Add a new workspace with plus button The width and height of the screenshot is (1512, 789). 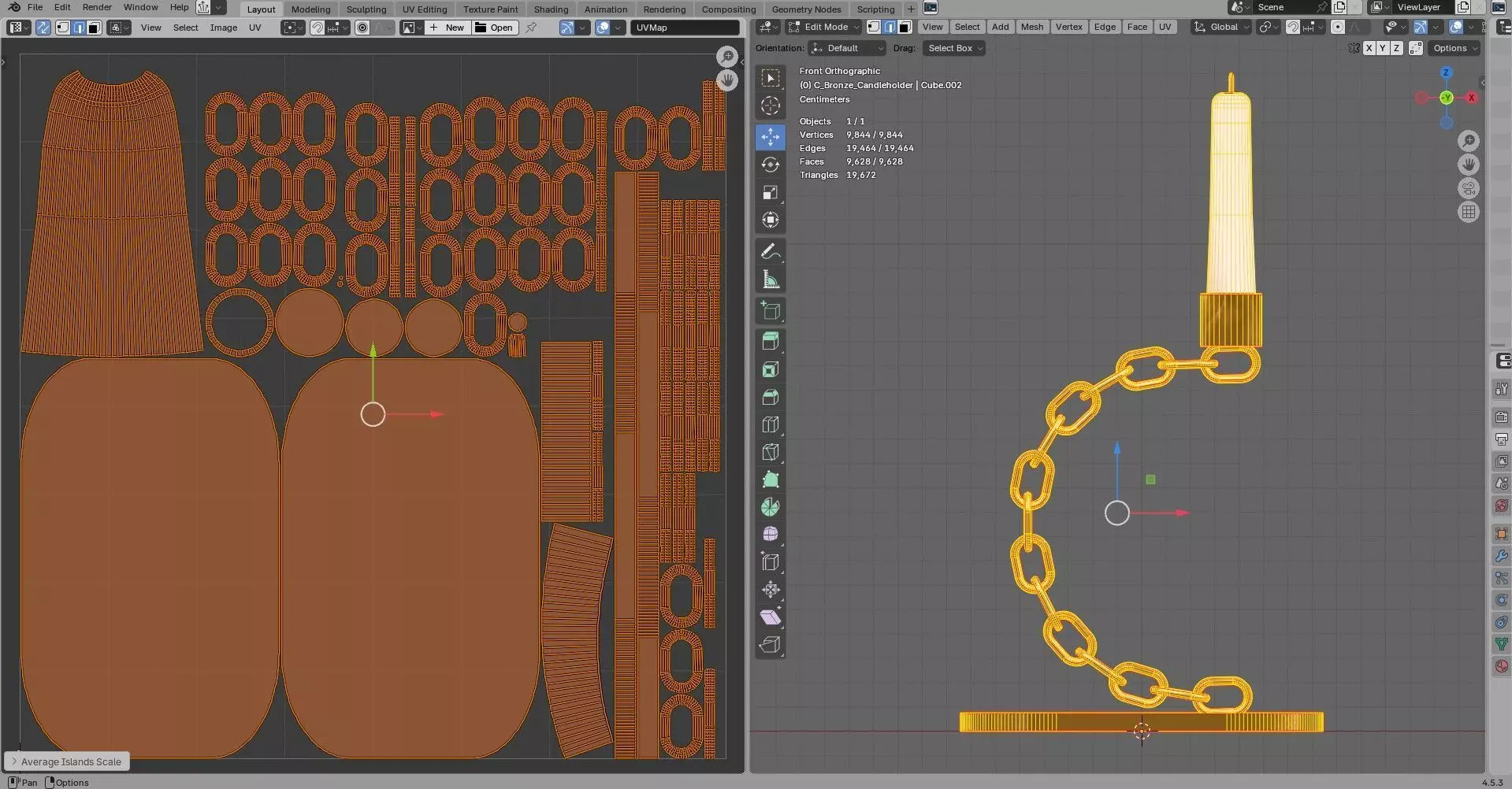(x=911, y=9)
